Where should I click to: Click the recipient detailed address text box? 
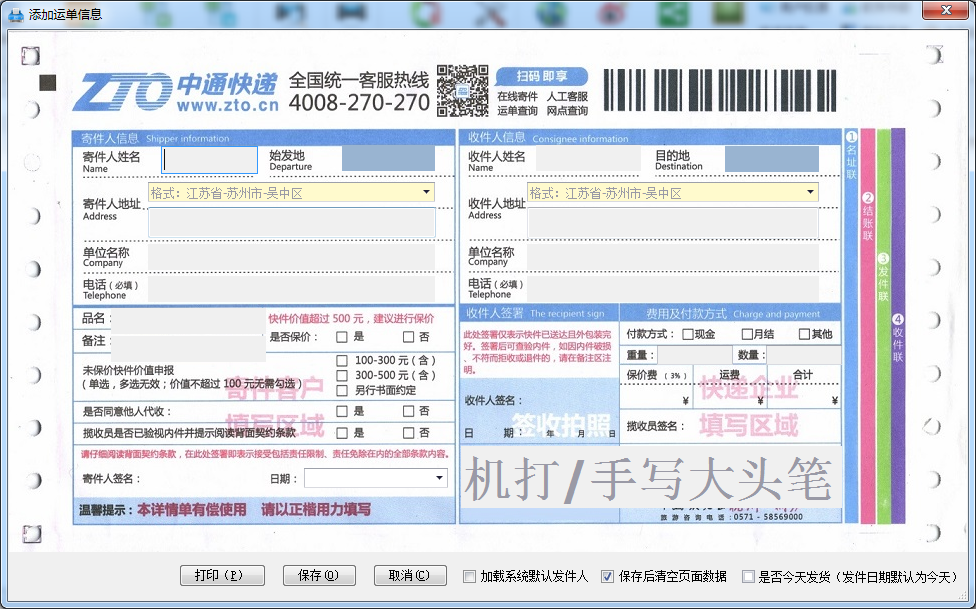pyautogui.click(x=672, y=223)
